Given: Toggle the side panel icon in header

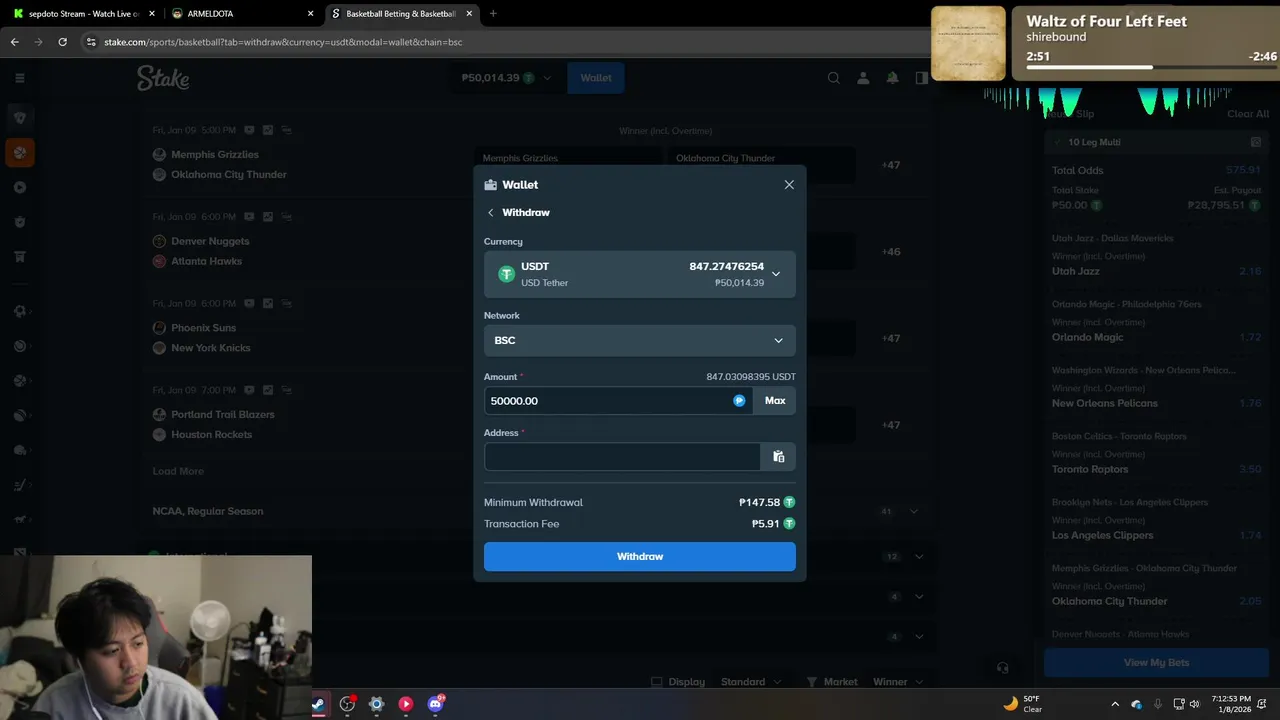Looking at the screenshot, I should point(922,78).
